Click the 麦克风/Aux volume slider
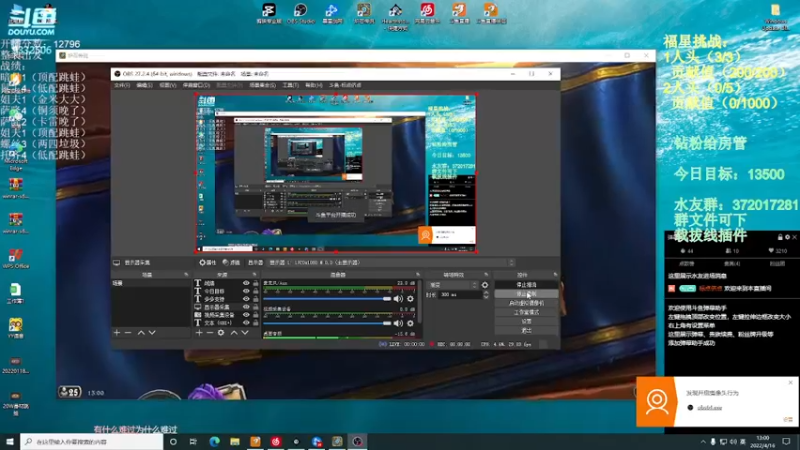 (327, 298)
